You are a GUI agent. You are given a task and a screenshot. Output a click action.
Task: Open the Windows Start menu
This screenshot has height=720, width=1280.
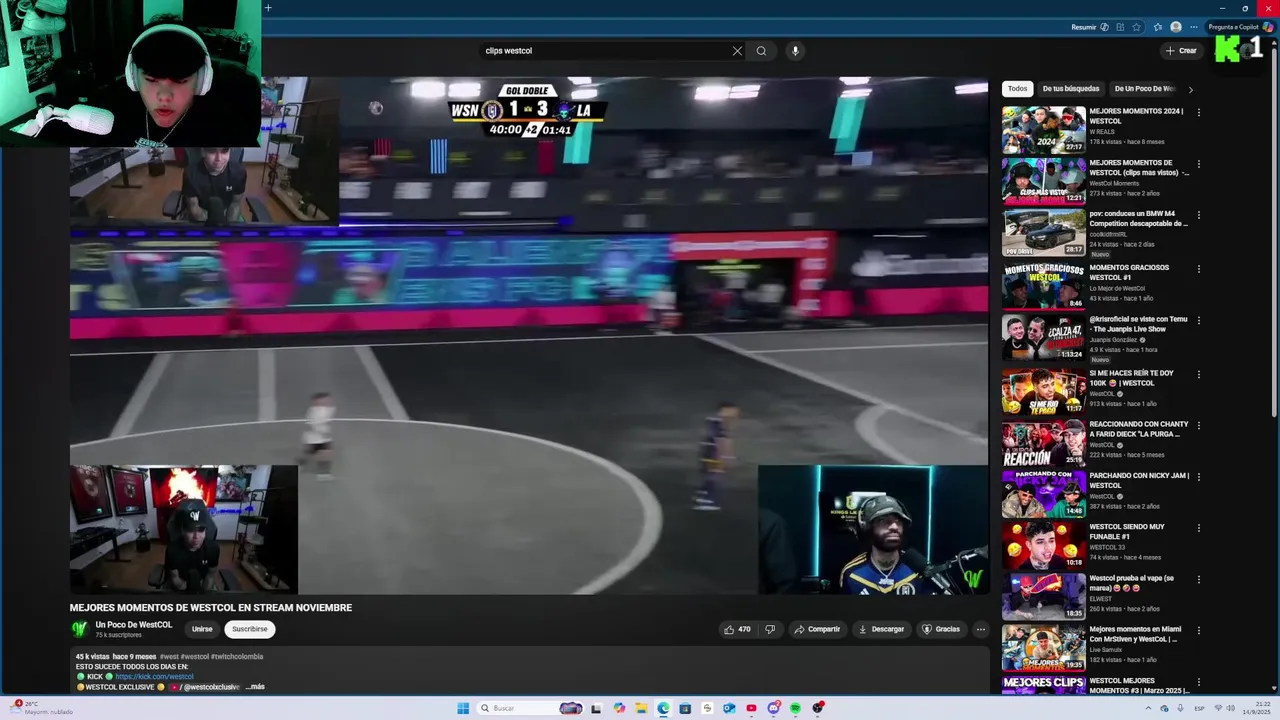tap(463, 708)
